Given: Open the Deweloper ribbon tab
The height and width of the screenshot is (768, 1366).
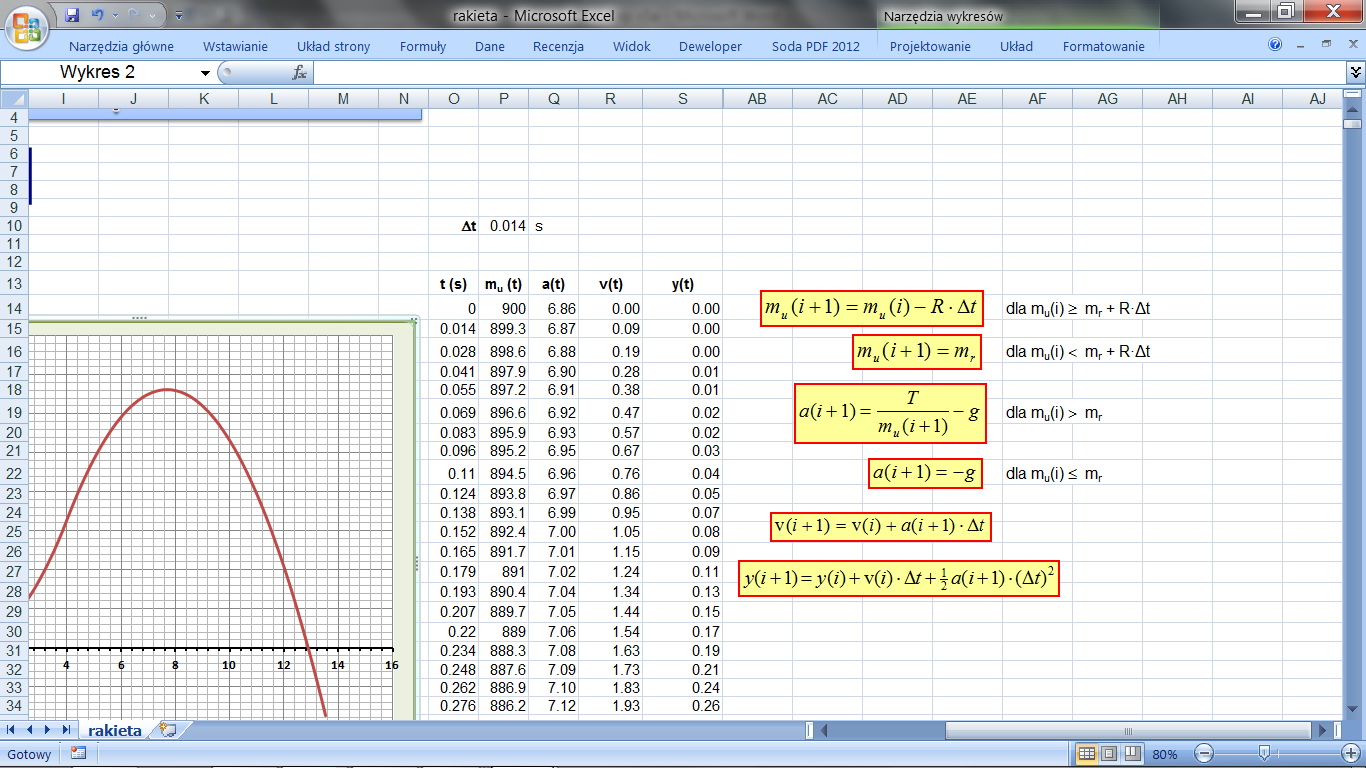Looking at the screenshot, I should pos(710,46).
